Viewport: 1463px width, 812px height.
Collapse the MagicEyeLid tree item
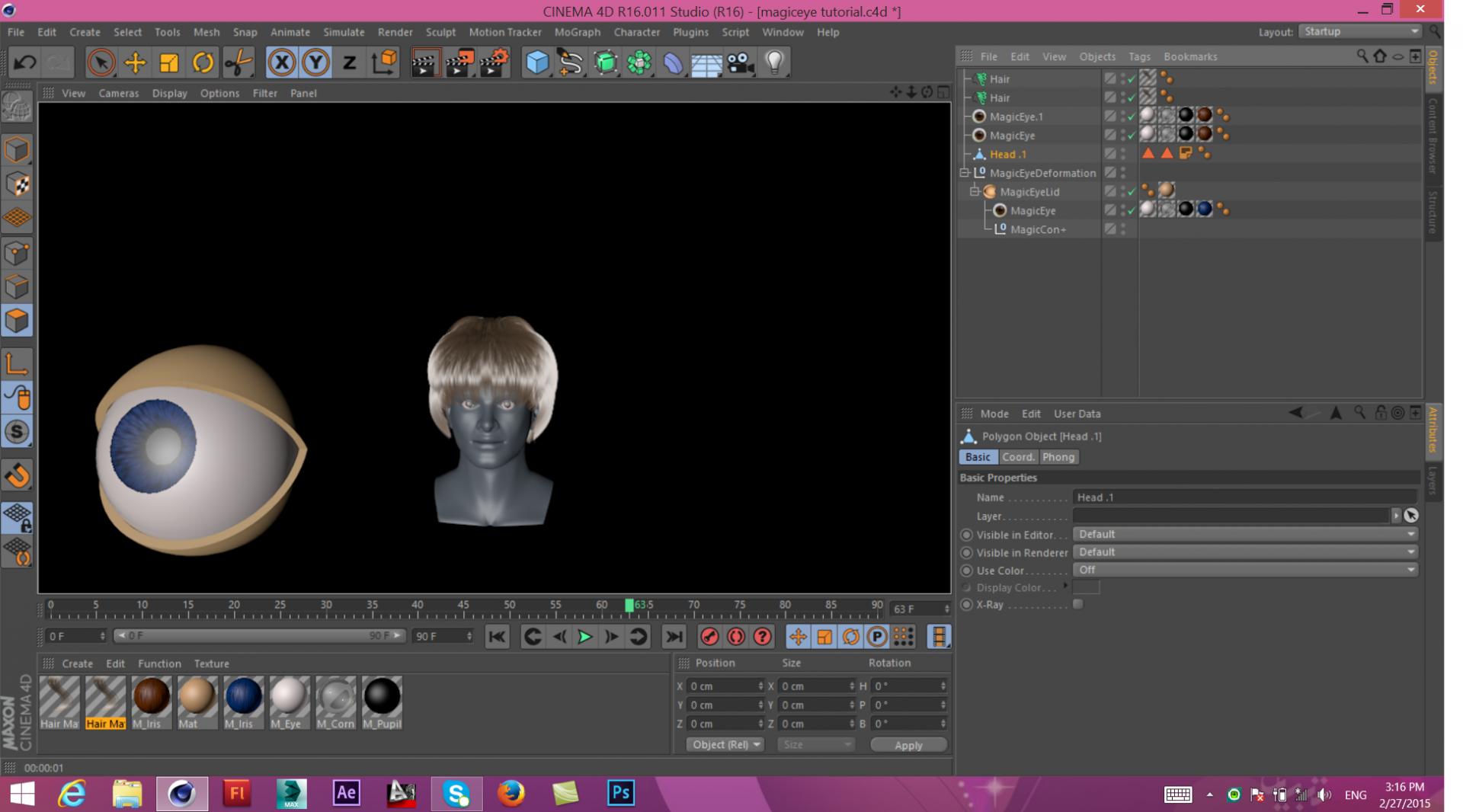975,192
